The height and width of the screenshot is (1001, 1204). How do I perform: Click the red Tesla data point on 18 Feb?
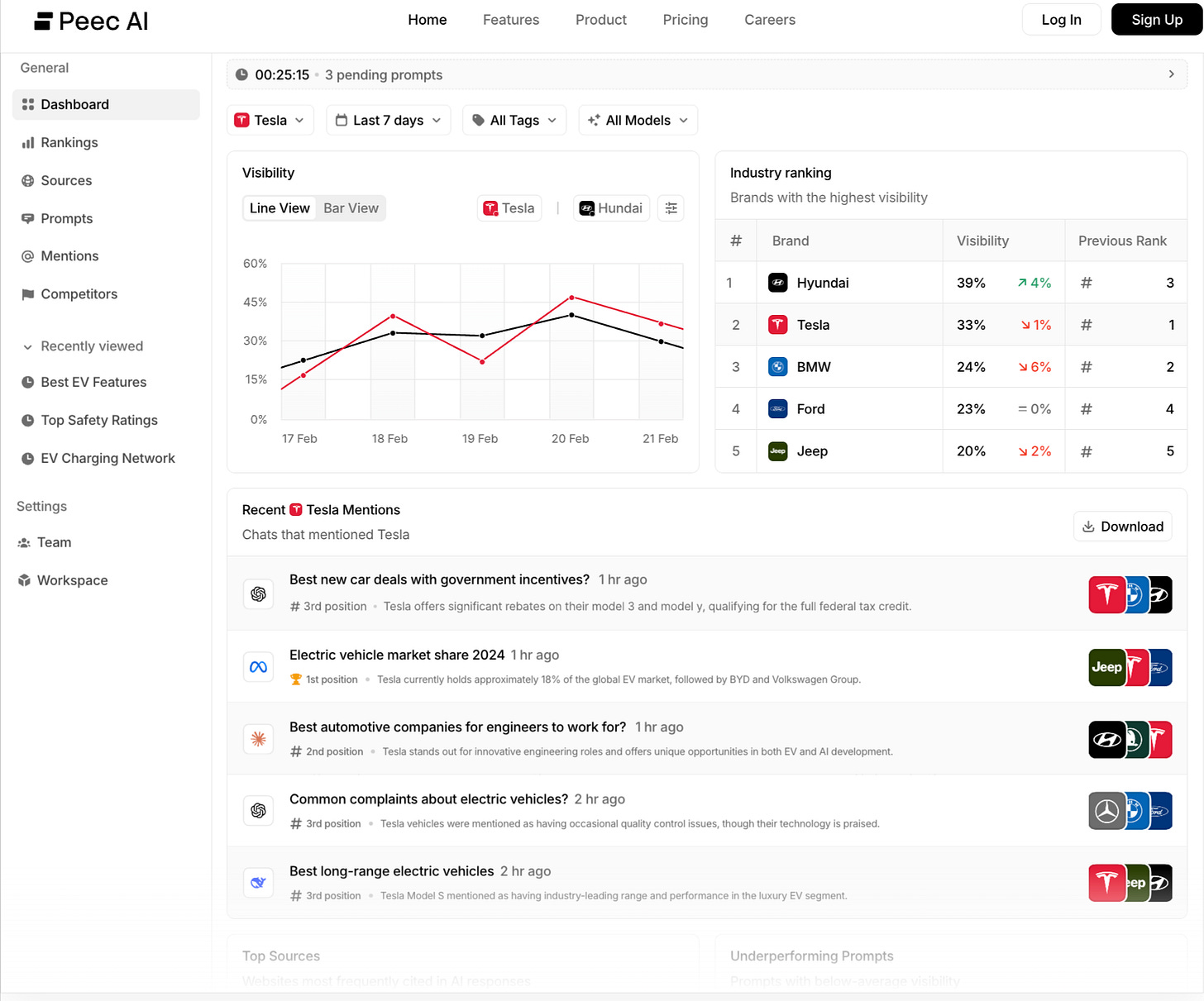tap(393, 316)
